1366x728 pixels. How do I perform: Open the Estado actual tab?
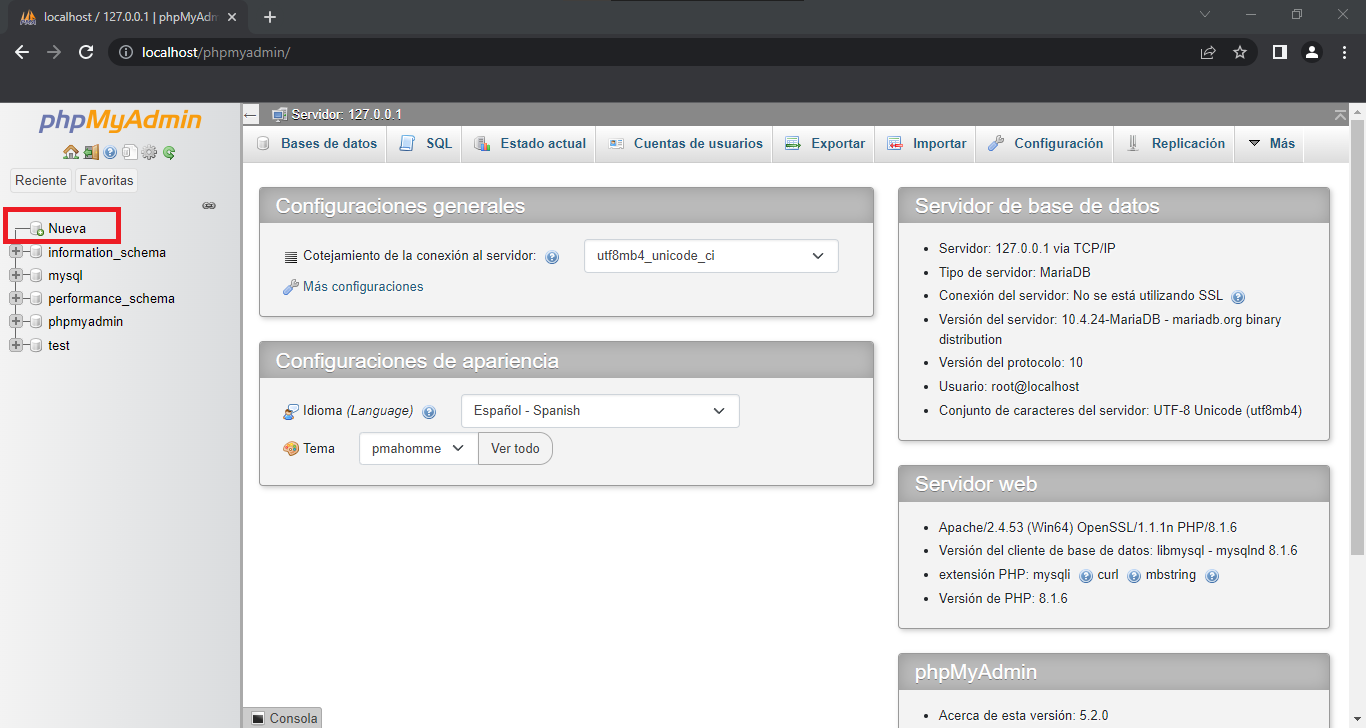530,144
